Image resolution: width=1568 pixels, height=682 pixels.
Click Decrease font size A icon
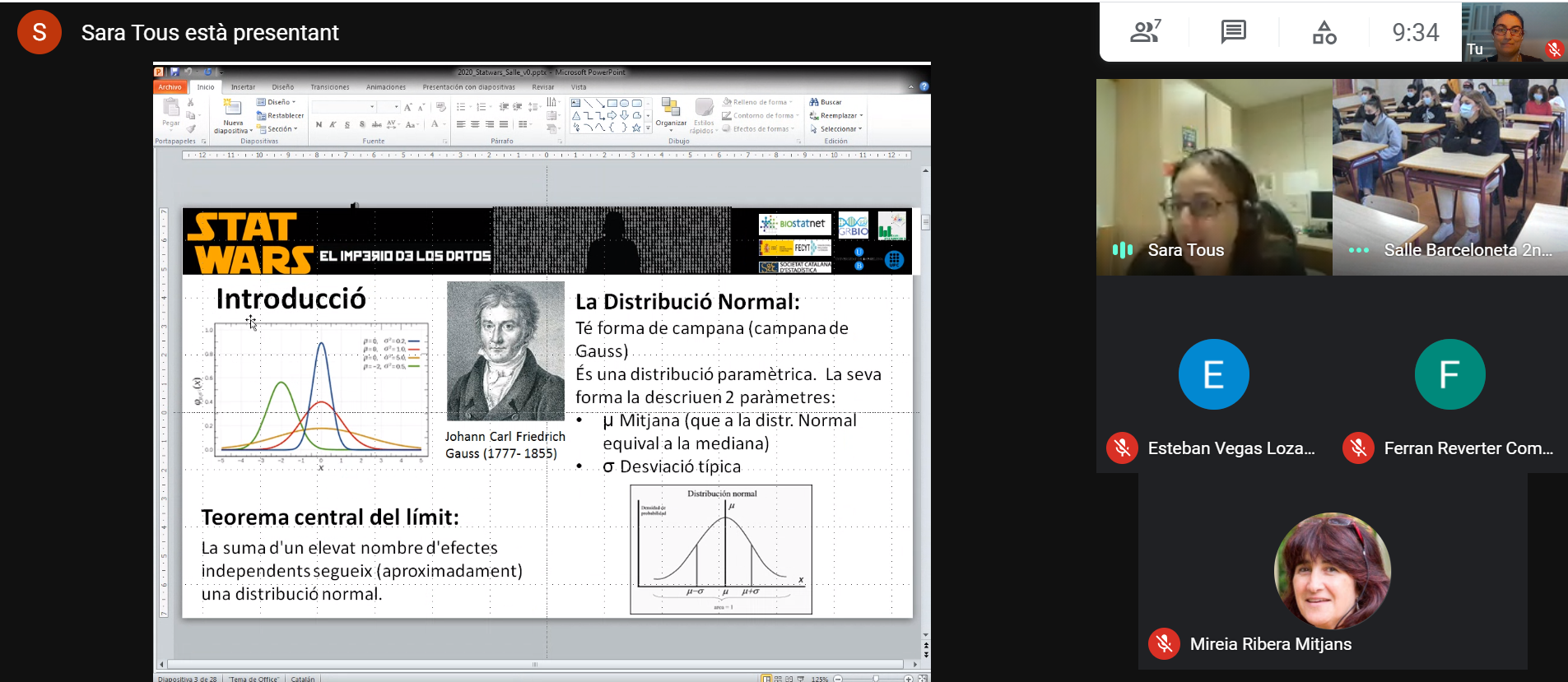(x=421, y=107)
